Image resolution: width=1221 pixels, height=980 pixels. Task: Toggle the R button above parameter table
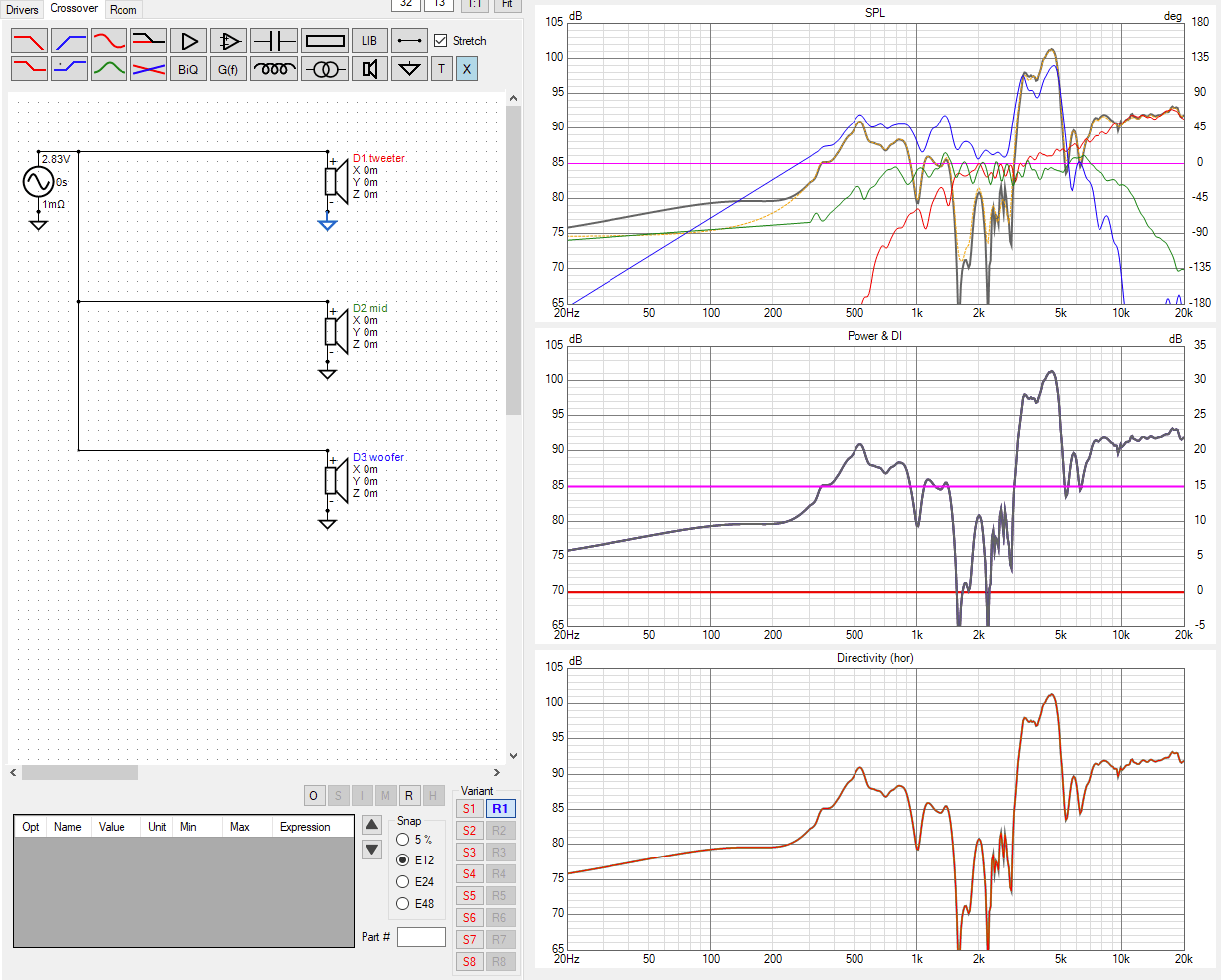tap(409, 795)
